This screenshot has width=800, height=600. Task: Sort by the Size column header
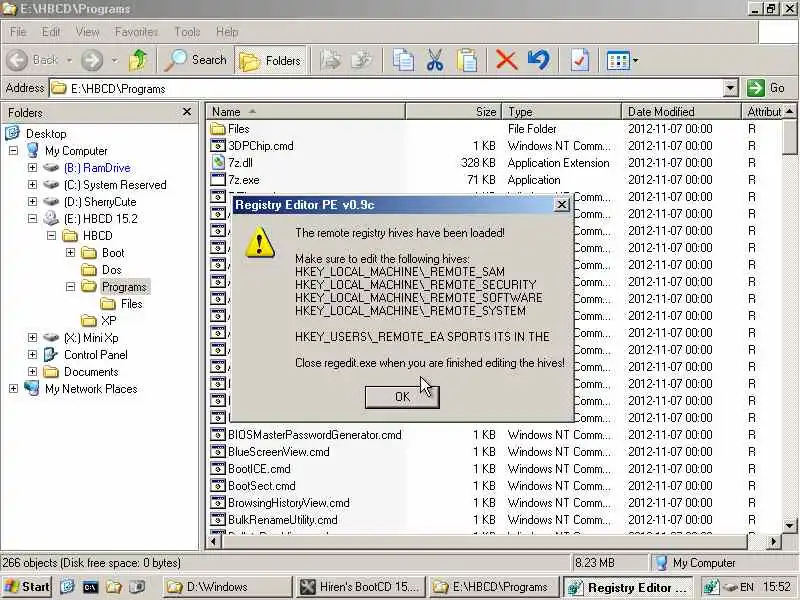454,112
